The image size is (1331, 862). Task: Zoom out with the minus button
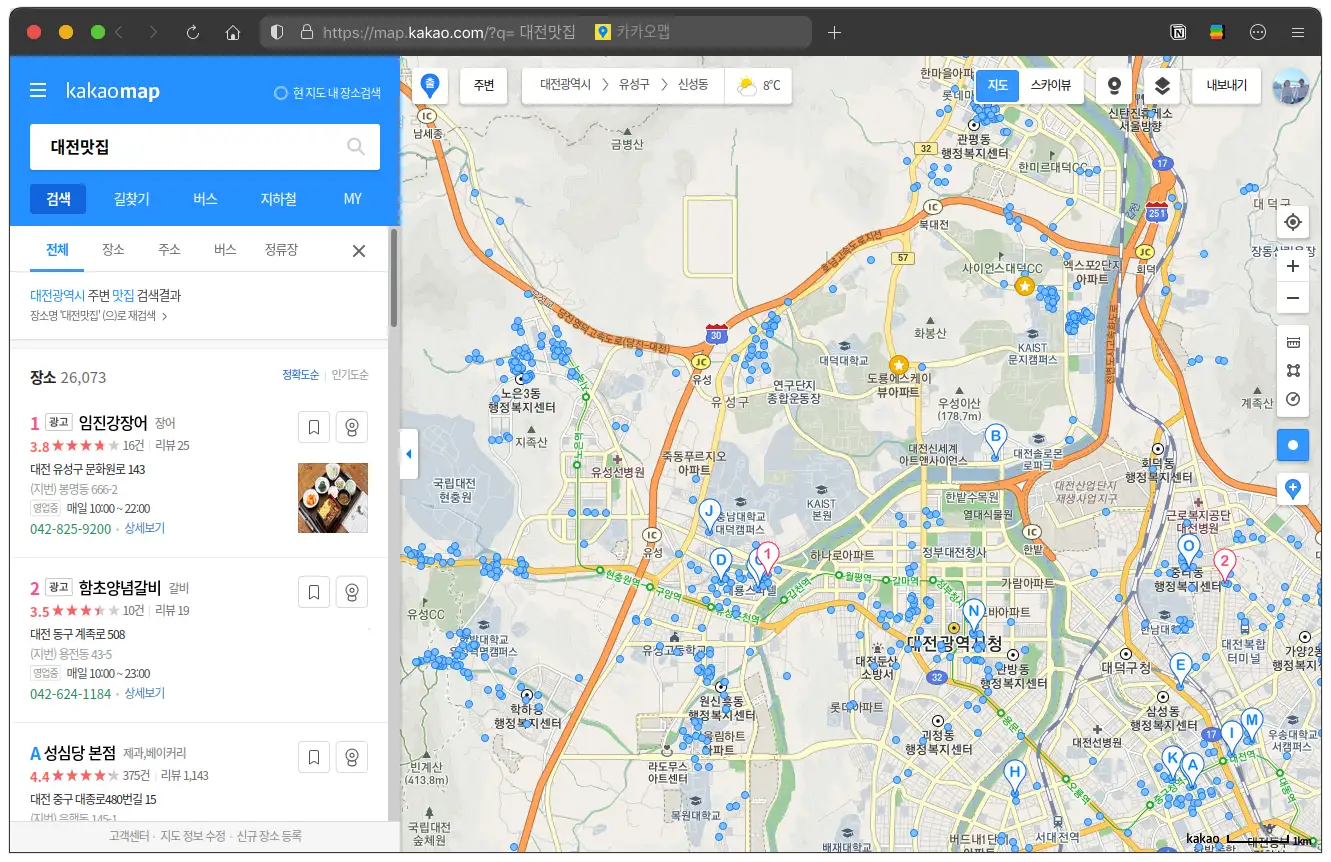click(1293, 298)
